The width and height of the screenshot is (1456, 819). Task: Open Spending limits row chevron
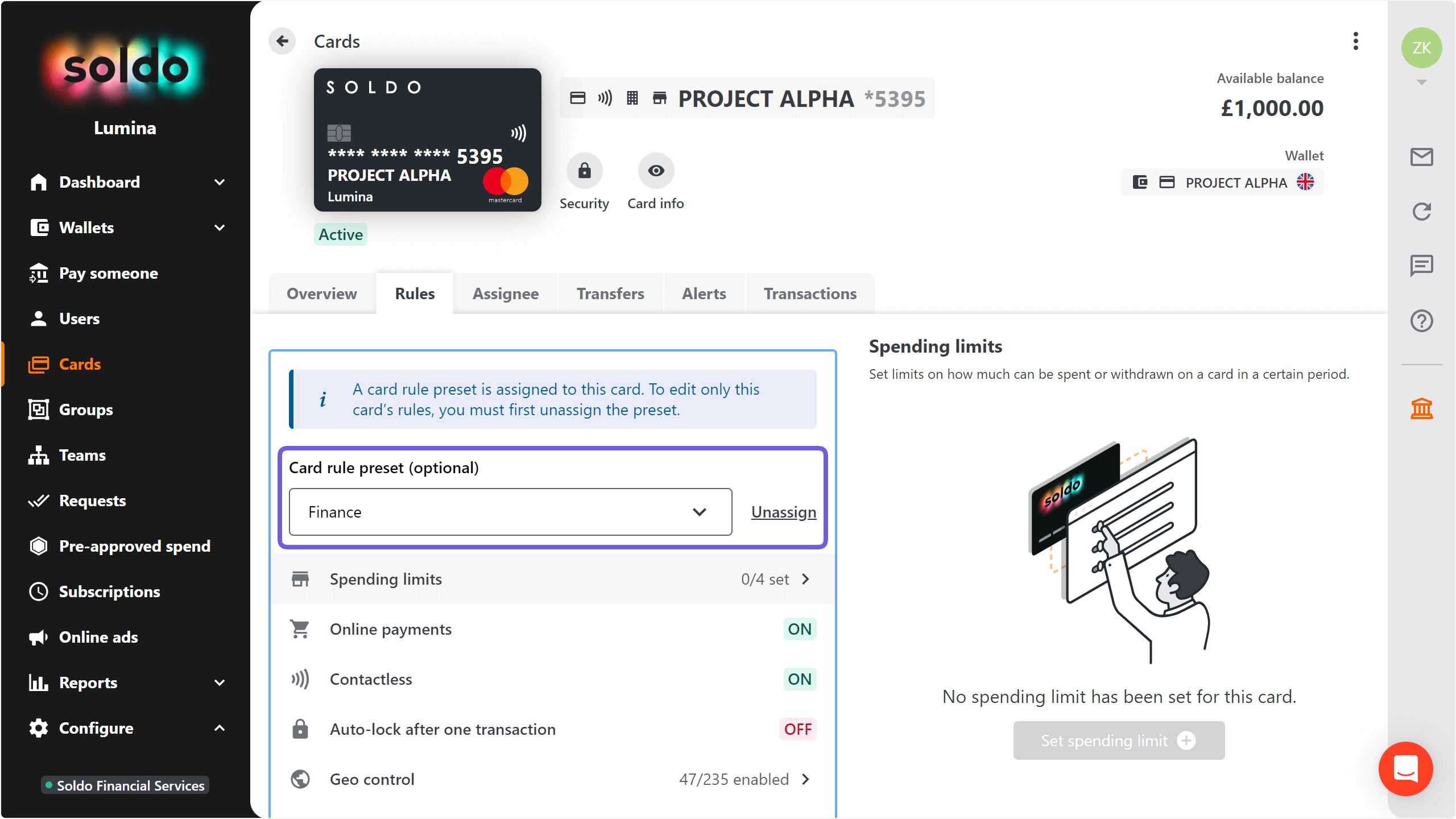coord(805,579)
